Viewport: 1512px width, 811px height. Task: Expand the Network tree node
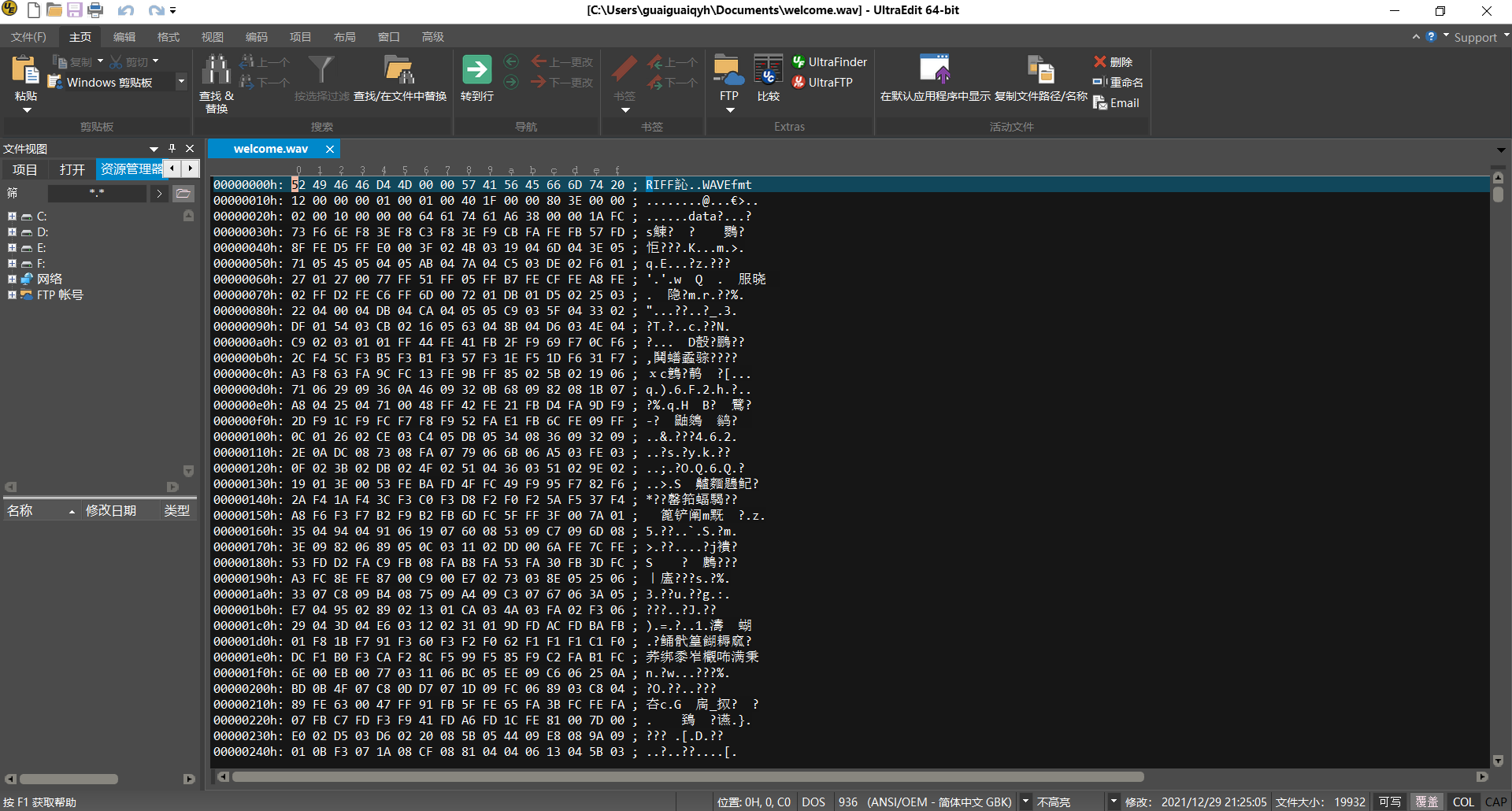pyautogui.click(x=12, y=279)
